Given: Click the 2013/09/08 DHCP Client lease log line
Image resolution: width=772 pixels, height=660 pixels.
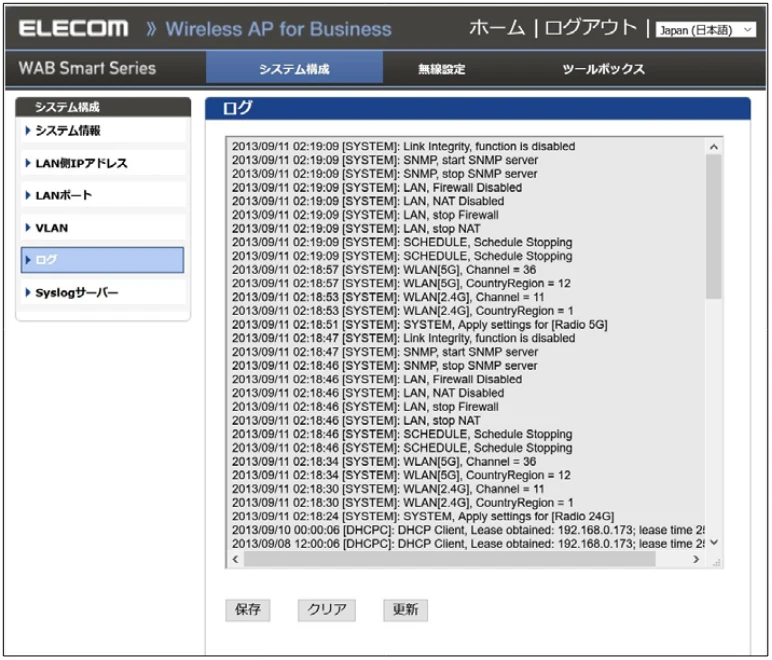Looking at the screenshot, I should (468, 544).
